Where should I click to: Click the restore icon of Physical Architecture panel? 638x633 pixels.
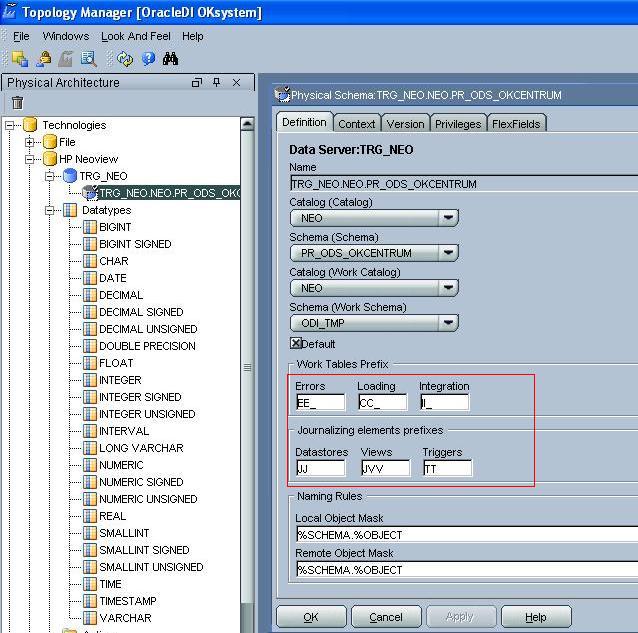coord(197,83)
